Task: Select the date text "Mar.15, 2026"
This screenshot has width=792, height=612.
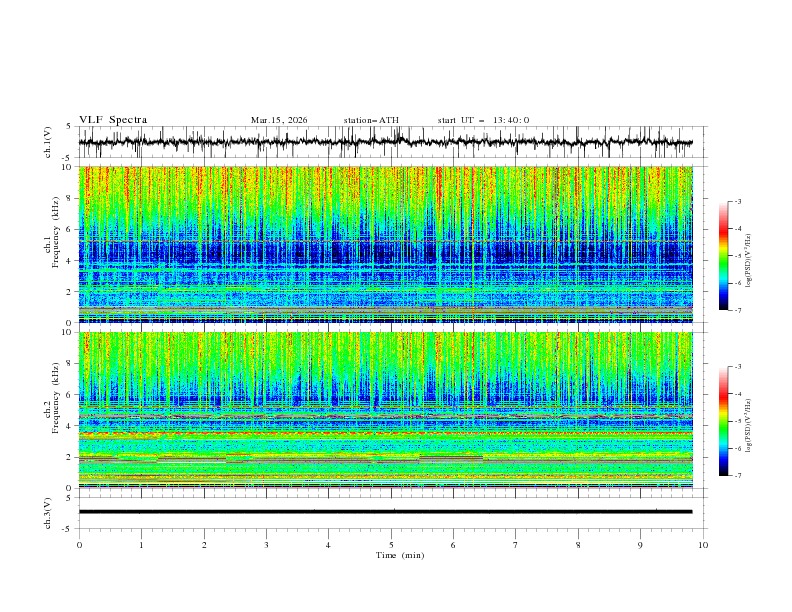Action: point(279,120)
